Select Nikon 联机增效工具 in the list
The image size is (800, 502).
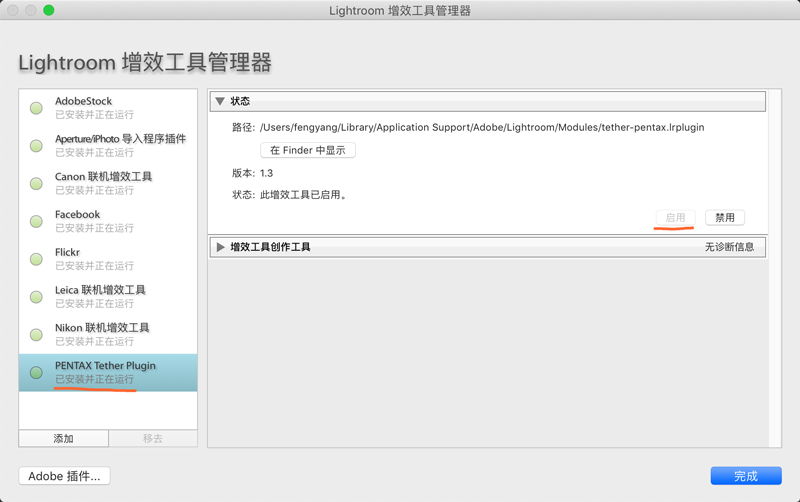[108, 334]
